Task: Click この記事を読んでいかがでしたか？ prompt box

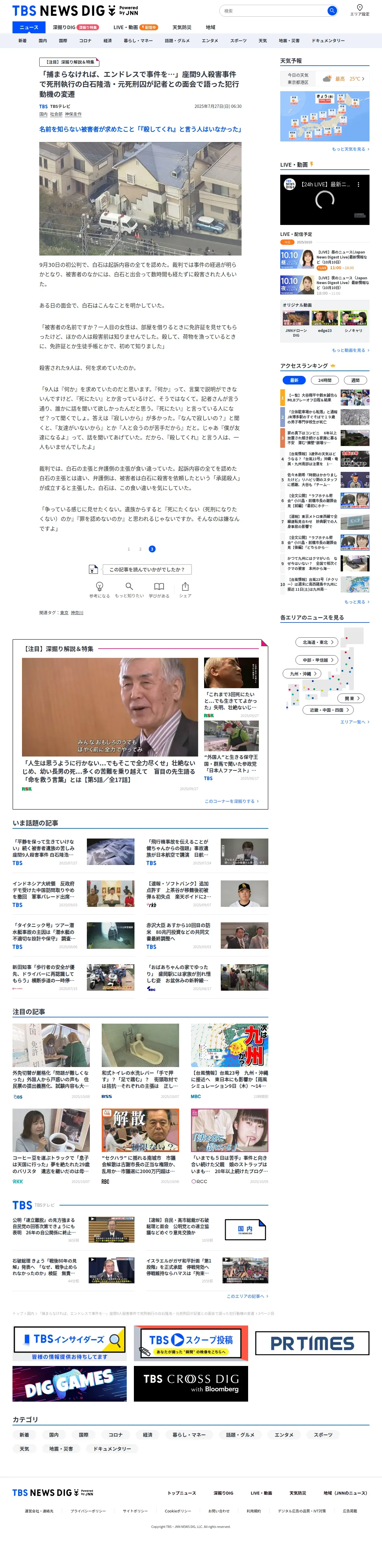Action: tap(147, 569)
